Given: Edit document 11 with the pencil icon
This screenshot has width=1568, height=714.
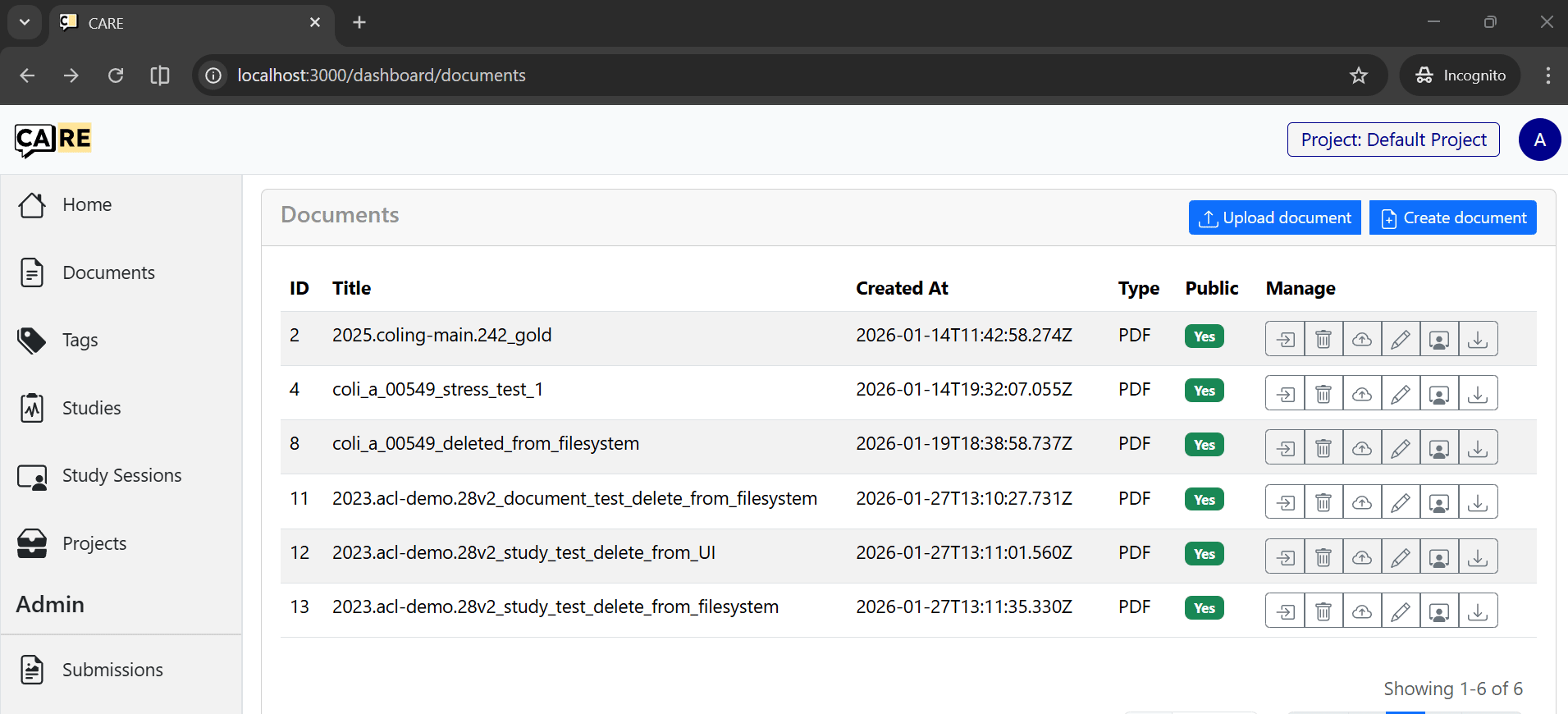Looking at the screenshot, I should pyautogui.click(x=1401, y=502).
